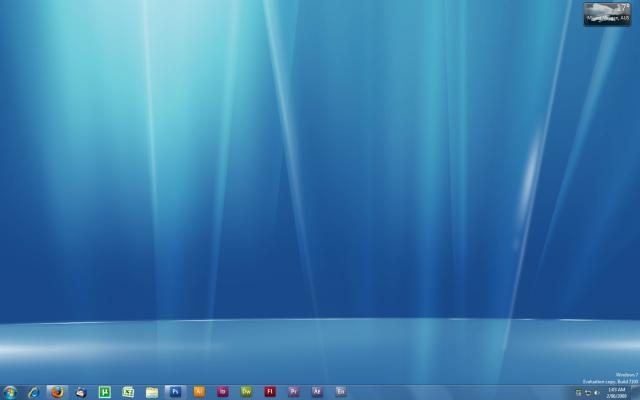
Task: Open the green µTorrent taskbar icon
Action: 104,392
